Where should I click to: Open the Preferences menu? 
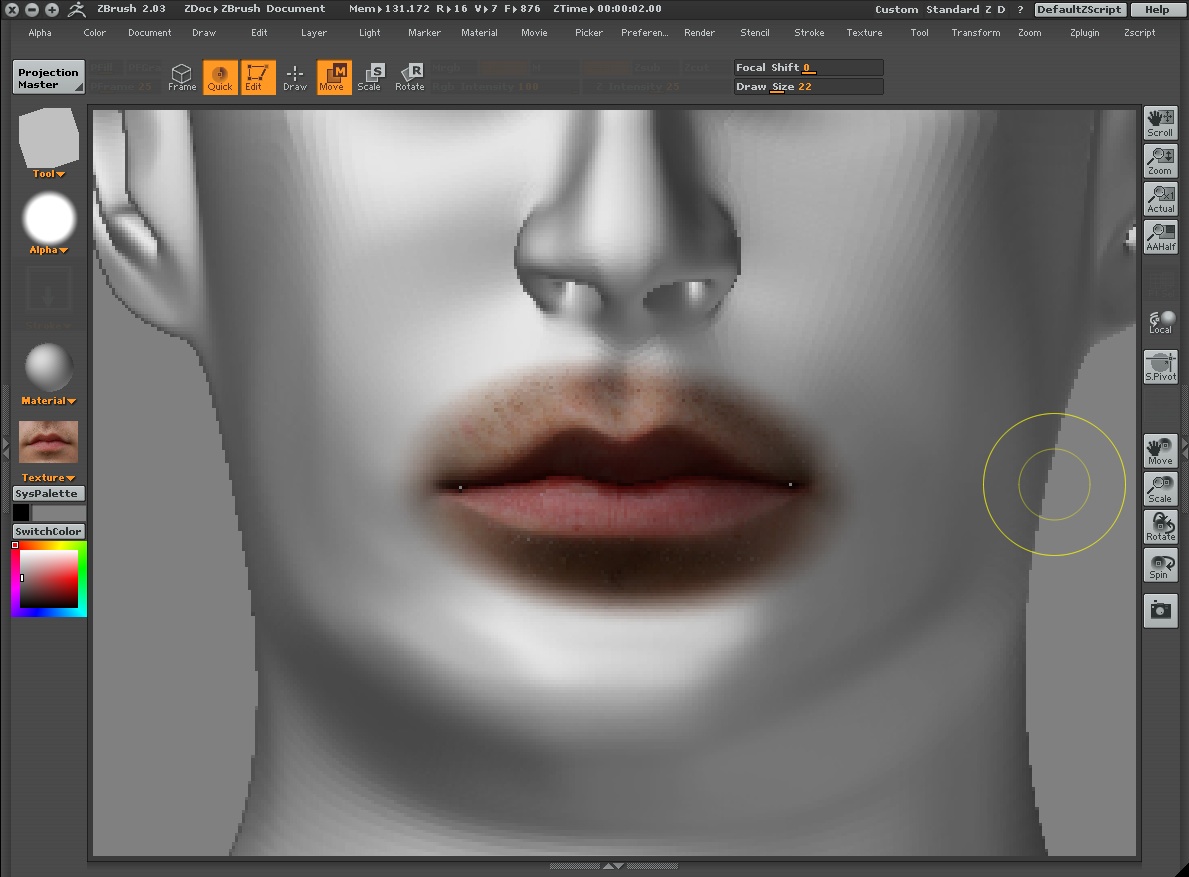click(x=644, y=32)
